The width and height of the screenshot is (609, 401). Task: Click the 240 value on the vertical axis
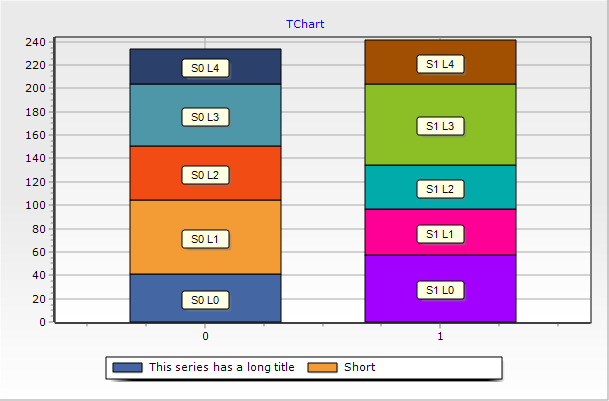click(36, 42)
